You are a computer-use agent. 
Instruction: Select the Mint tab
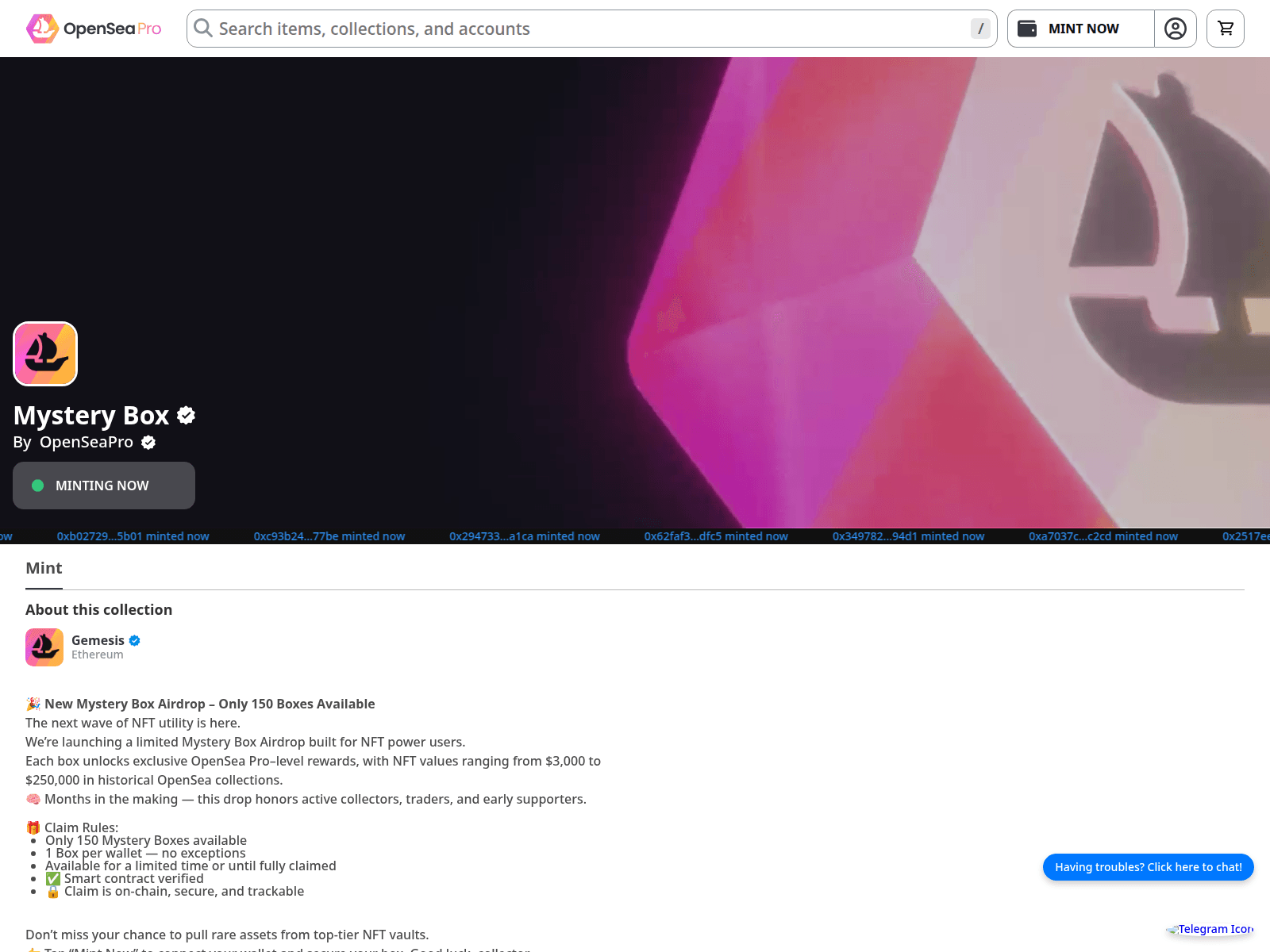(44, 568)
